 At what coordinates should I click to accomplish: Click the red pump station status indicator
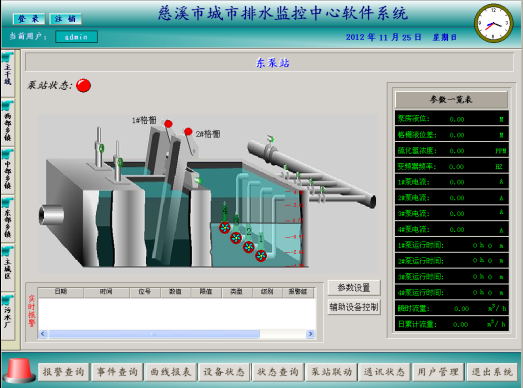(83, 85)
